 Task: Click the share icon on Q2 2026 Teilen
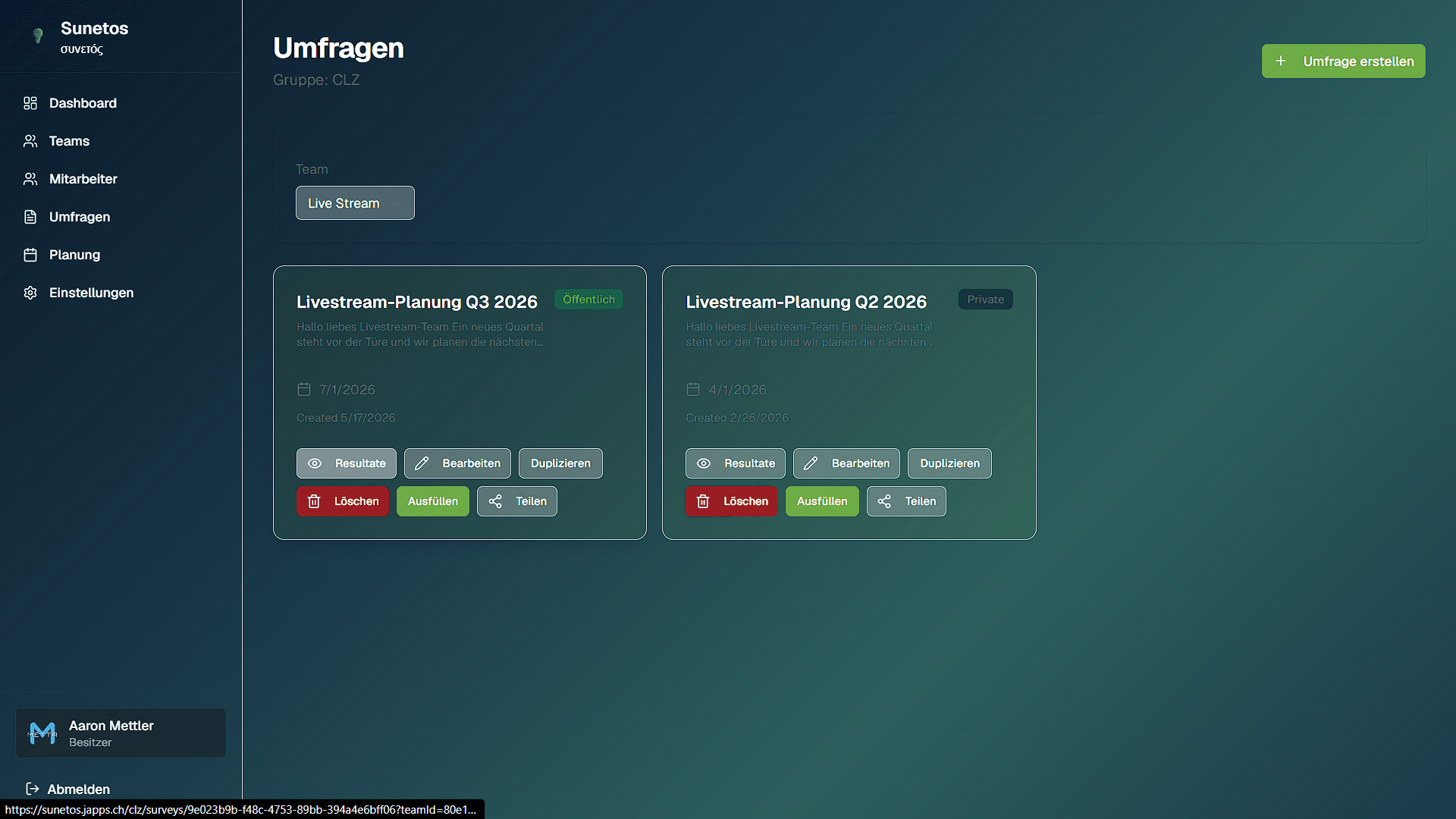884,501
